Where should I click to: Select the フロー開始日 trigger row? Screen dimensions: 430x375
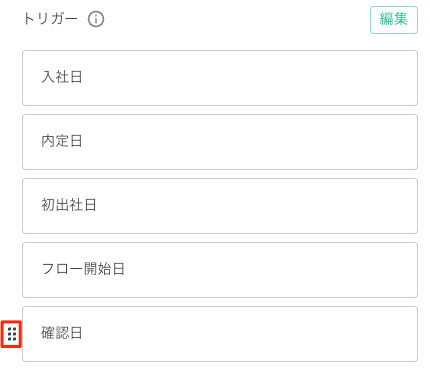click(220, 270)
